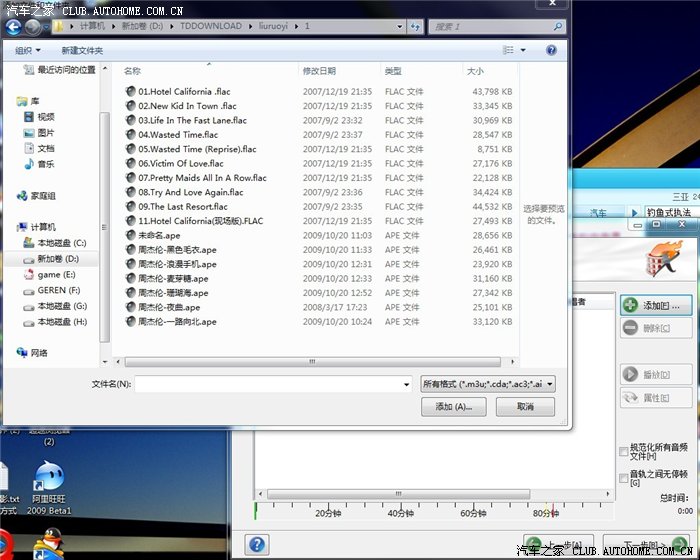This screenshot has height=560, width=700.
Task: Click the 添加 (A)... button in the dialog
Action: click(x=453, y=407)
